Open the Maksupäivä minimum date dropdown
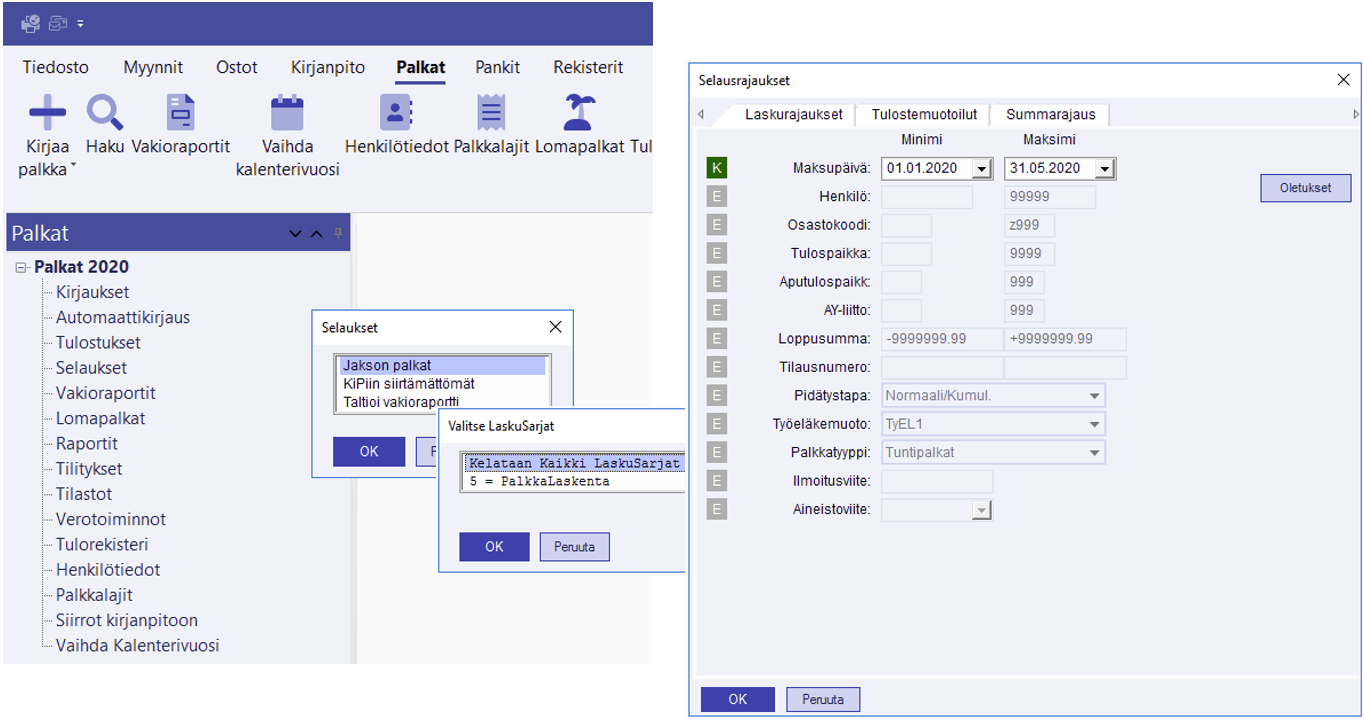1364x719 pixels. 981,169
